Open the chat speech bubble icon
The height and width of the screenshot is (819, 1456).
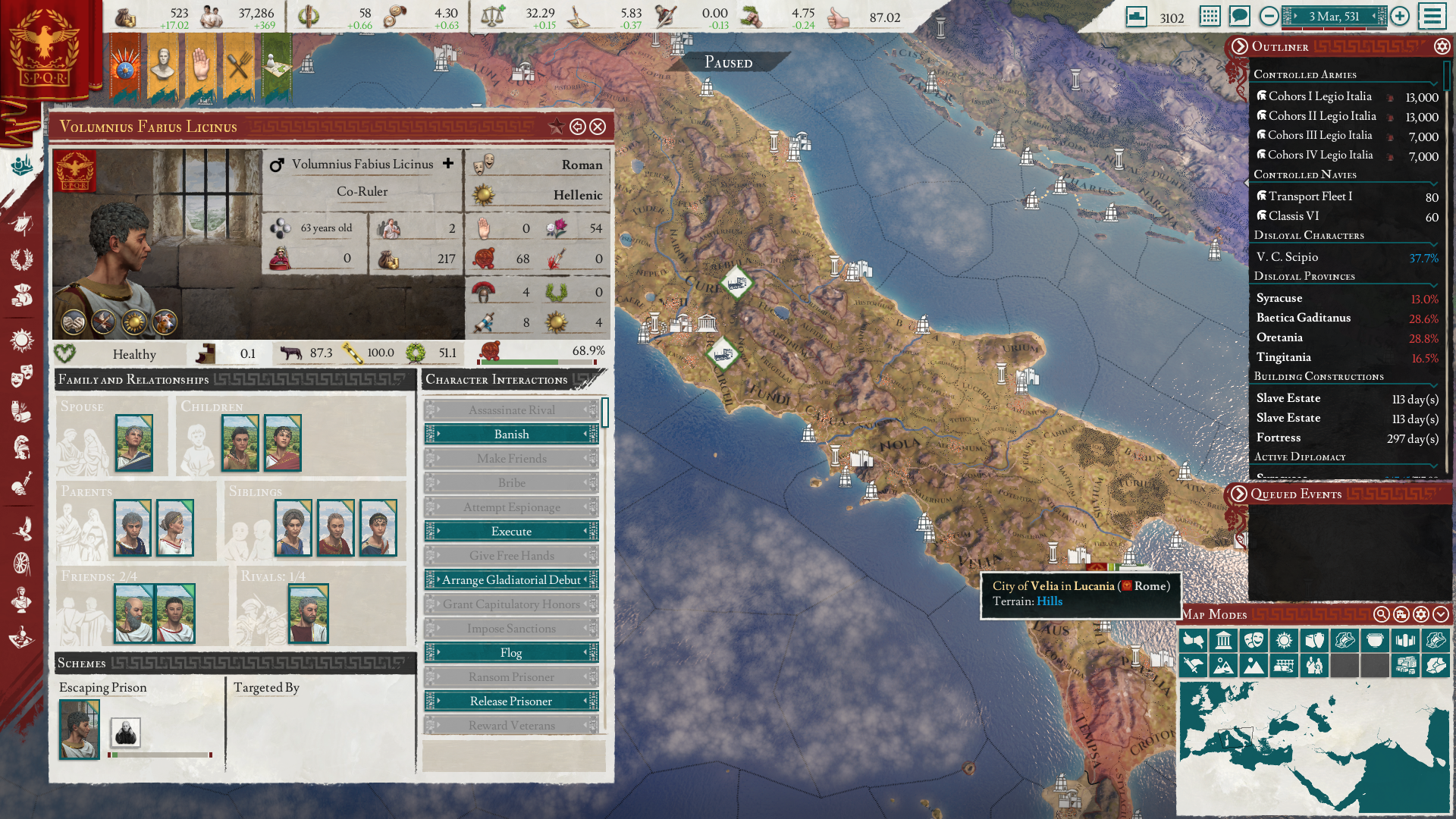pos(1239,16)
